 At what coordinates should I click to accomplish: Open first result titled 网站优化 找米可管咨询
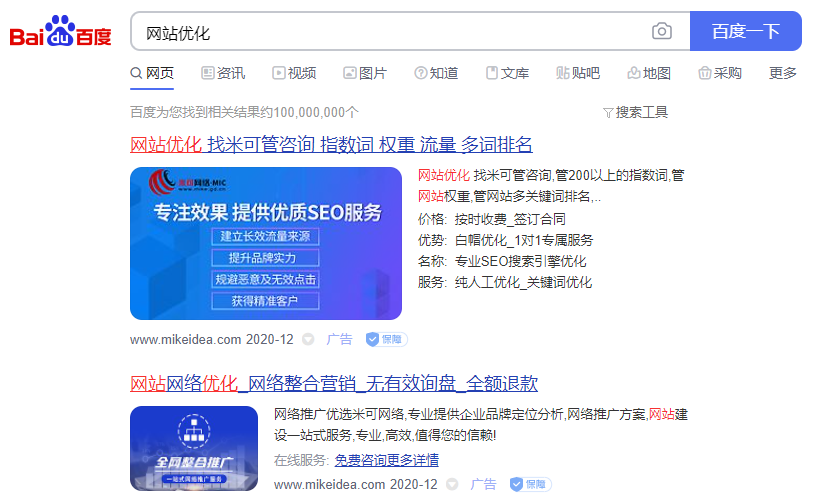331,144
